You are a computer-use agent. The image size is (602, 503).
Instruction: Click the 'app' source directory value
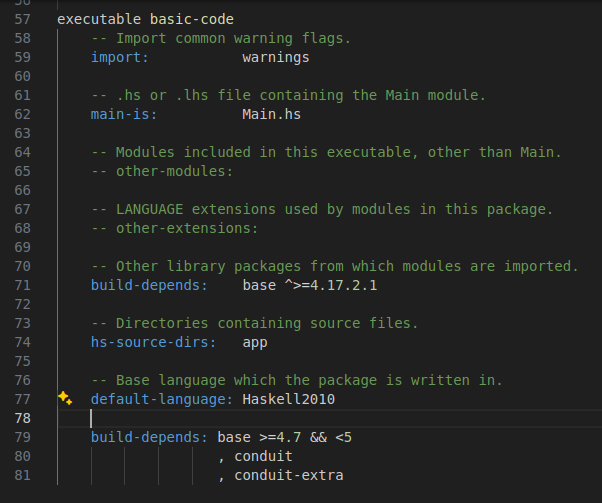(x=255, y=342)
